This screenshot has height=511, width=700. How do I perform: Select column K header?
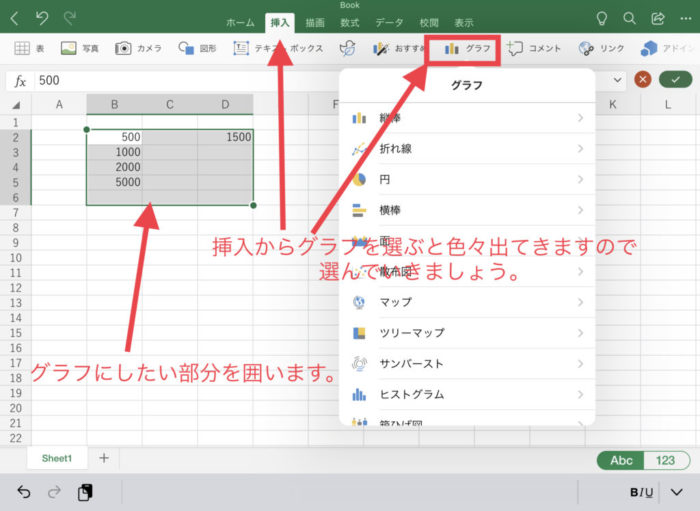point(612,104)
